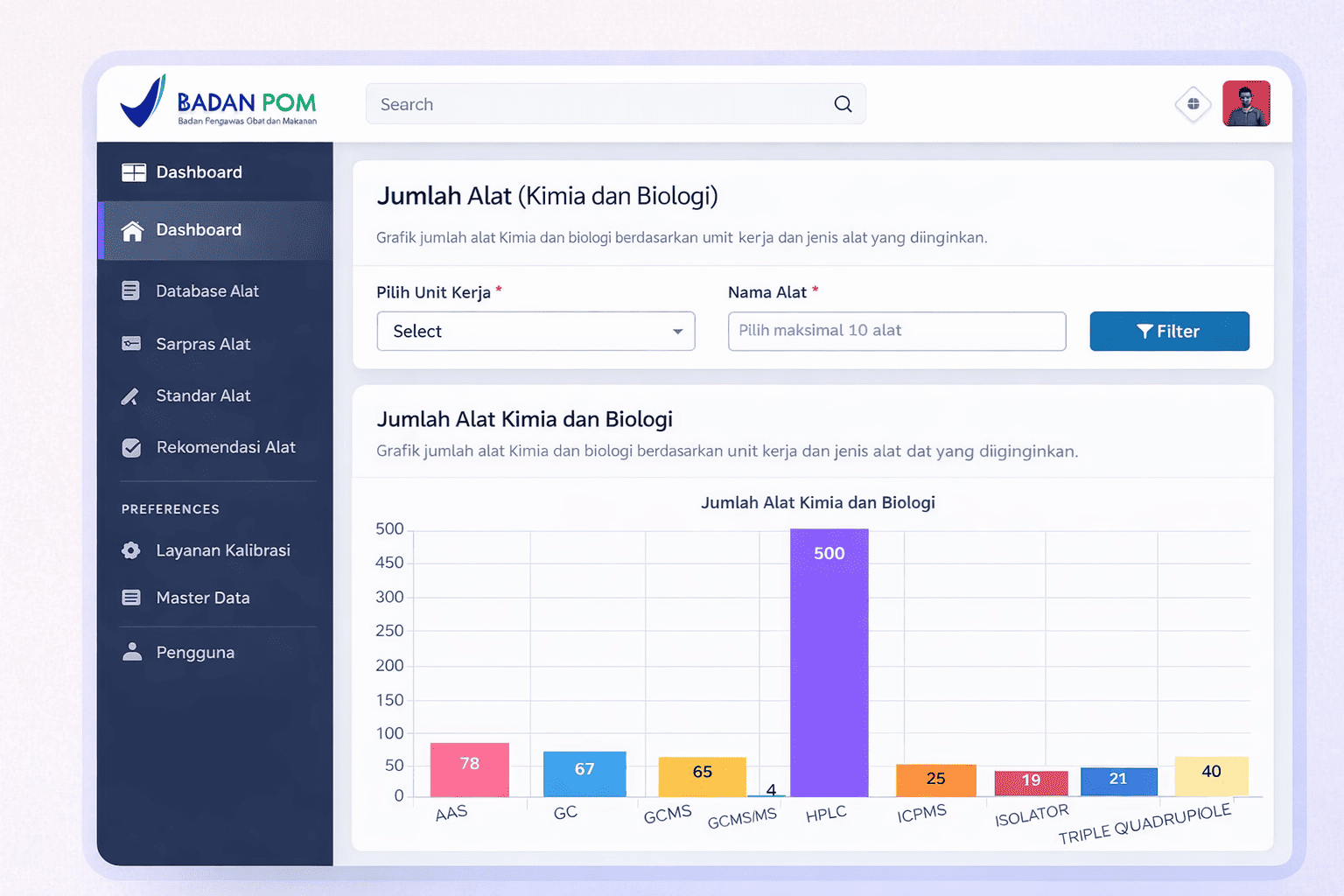The width and height of the screenshot is (1344, 896).
Task: Select the Standar Alat pencil icon
Action: (130, 396)
